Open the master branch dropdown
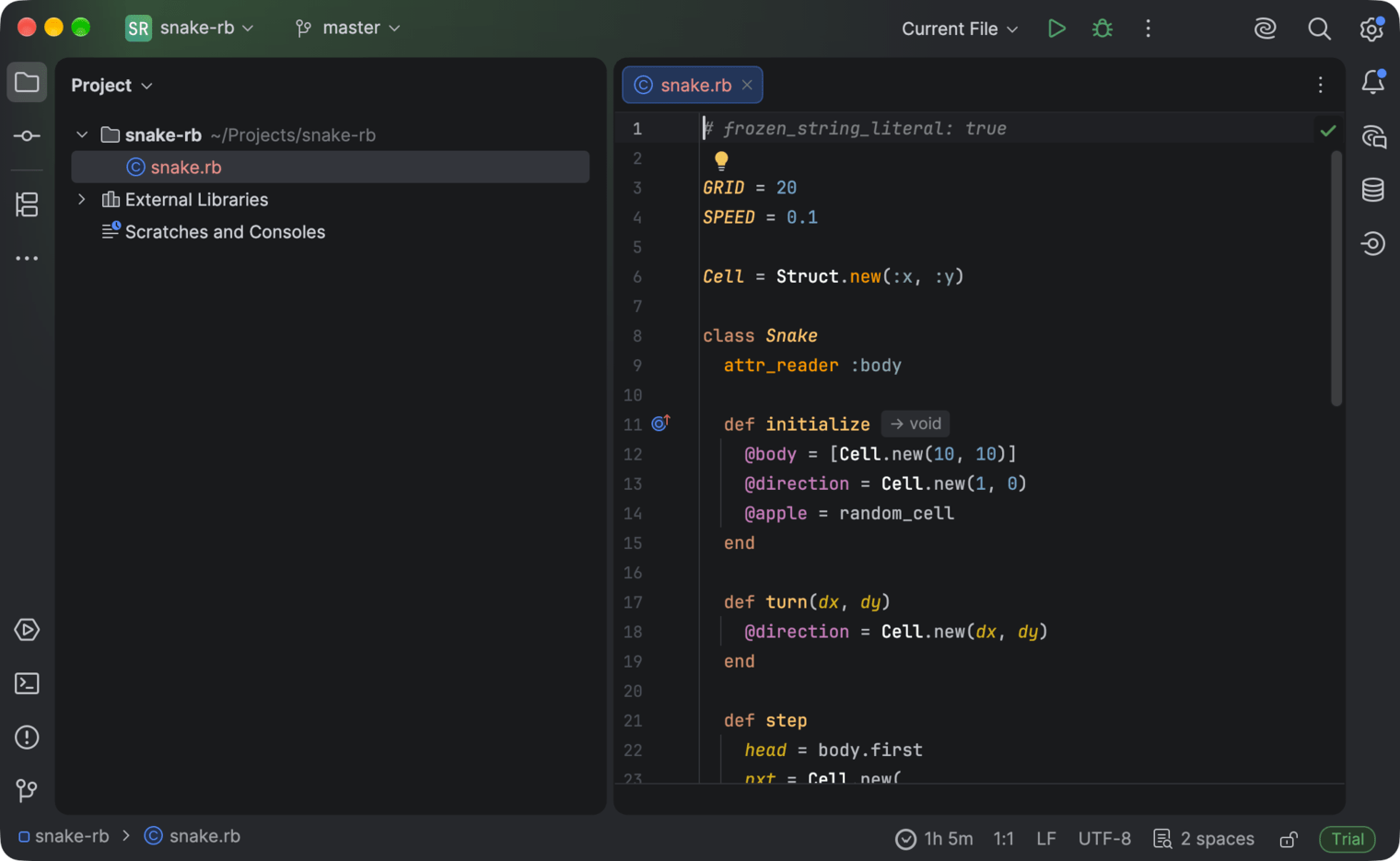This screenshot has height=861, width=1400. point(348,28)
